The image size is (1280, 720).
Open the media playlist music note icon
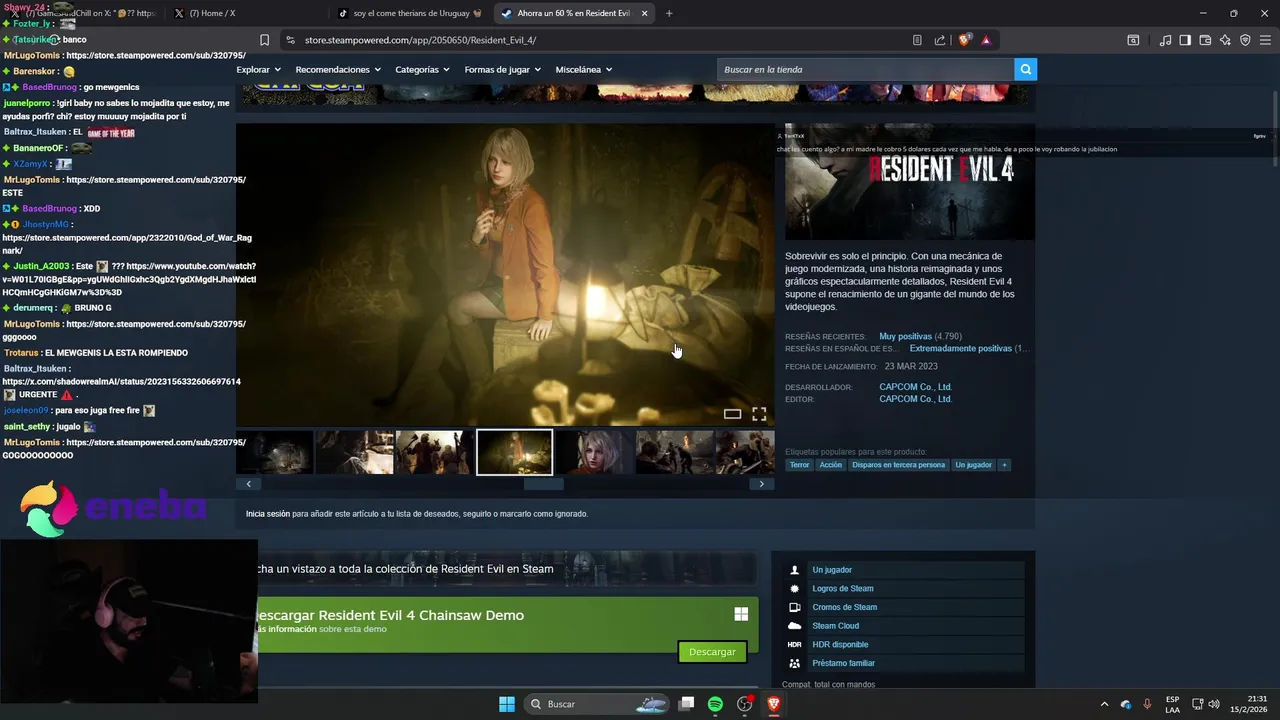click(x=1165, y=40)
